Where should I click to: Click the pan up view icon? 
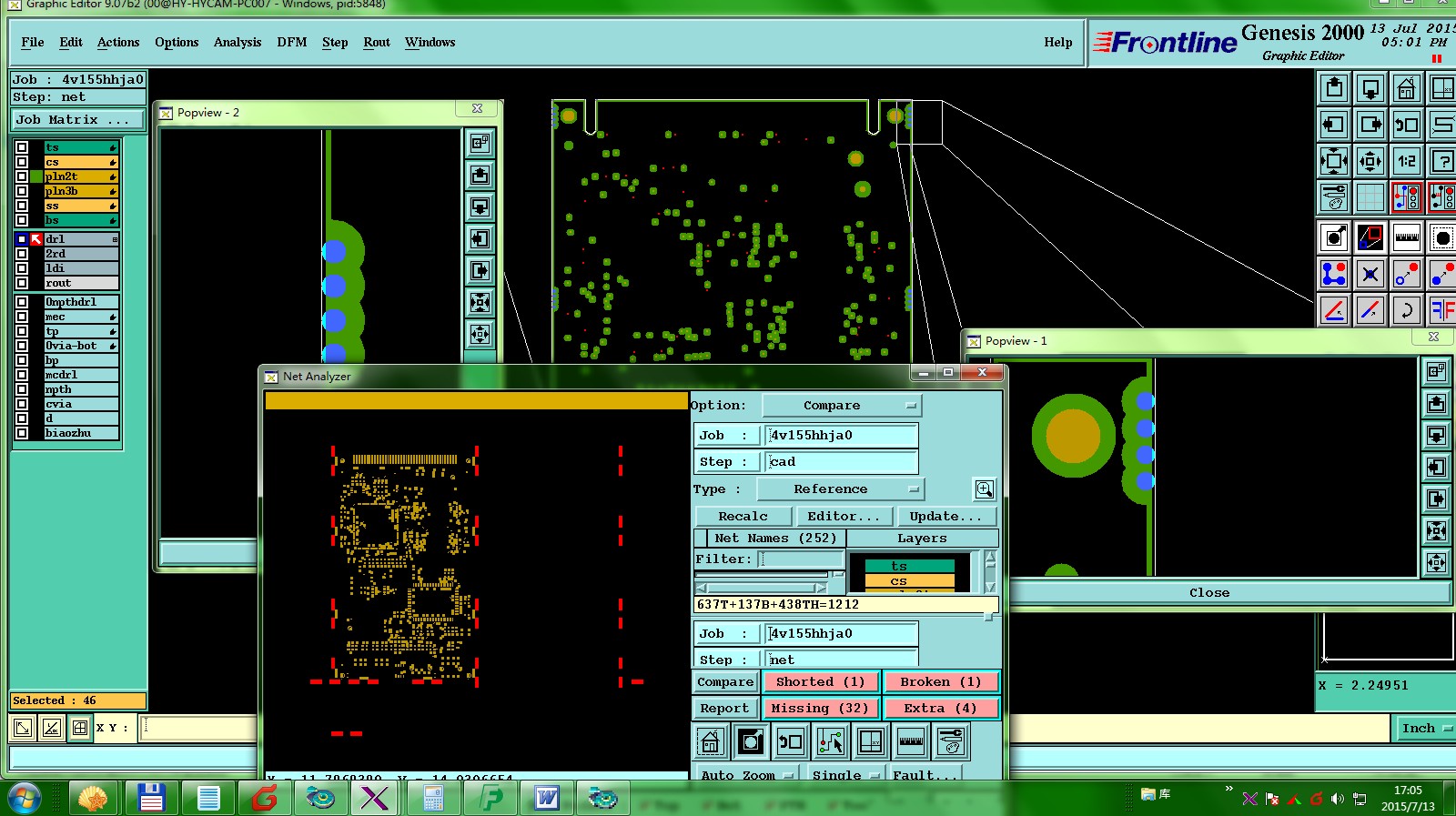(1334, 88)
